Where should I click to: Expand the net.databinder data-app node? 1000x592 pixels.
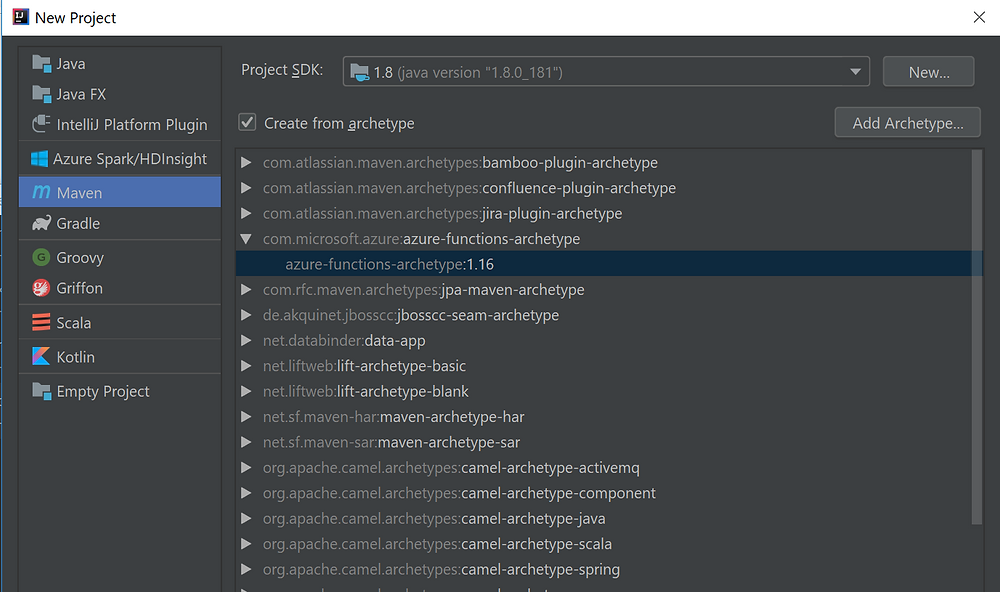(x=246, y=341)
